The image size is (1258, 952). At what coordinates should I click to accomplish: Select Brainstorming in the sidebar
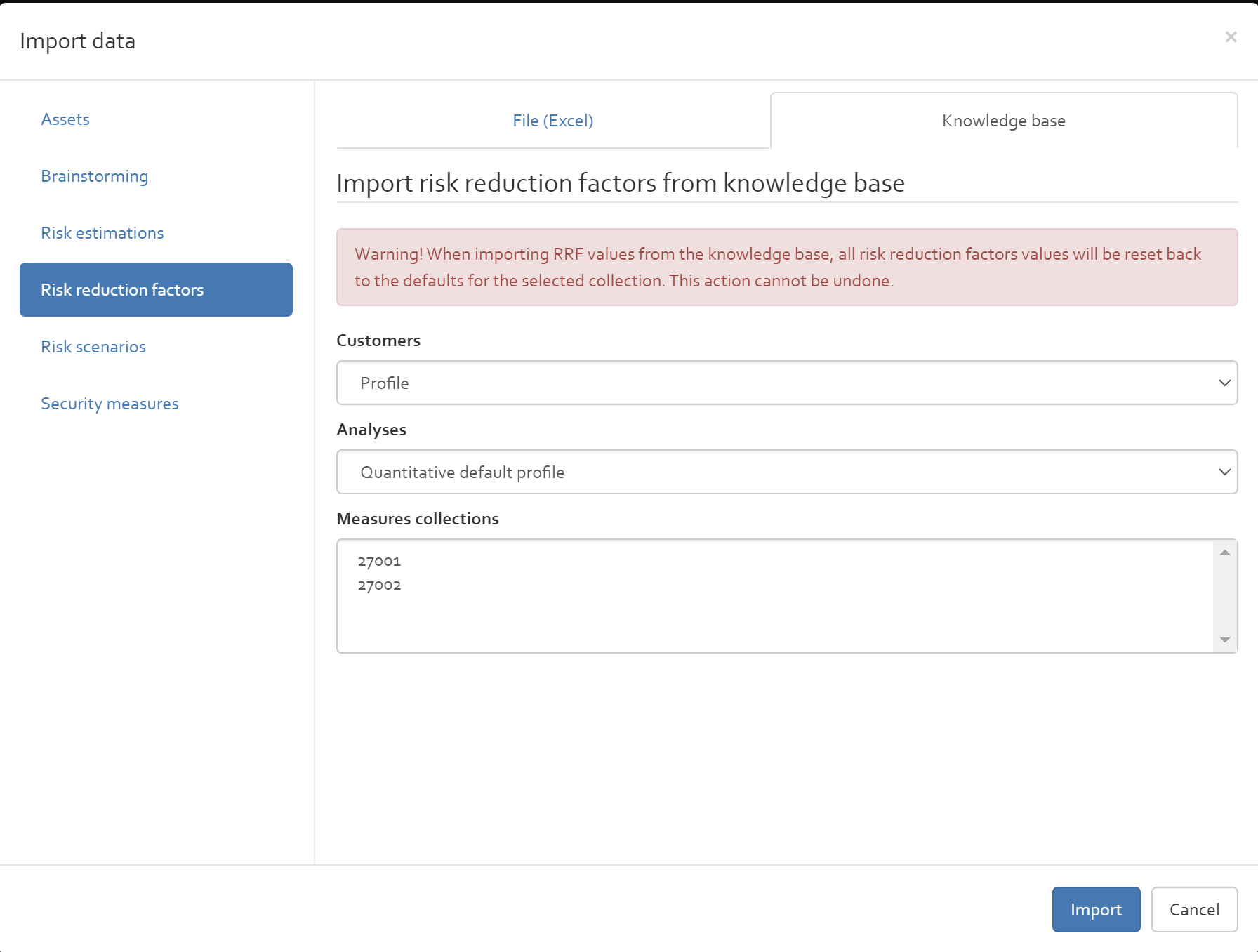tap(94, 176)
